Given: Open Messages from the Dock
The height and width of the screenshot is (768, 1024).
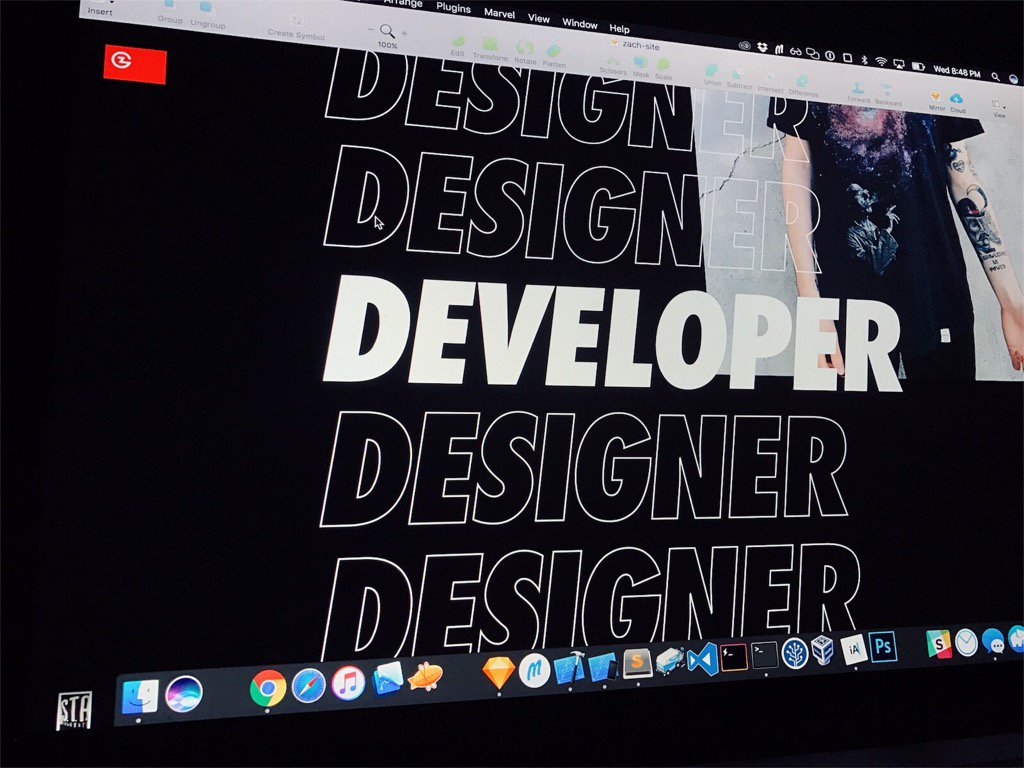Looking at the screenshot, I should 993,641.
